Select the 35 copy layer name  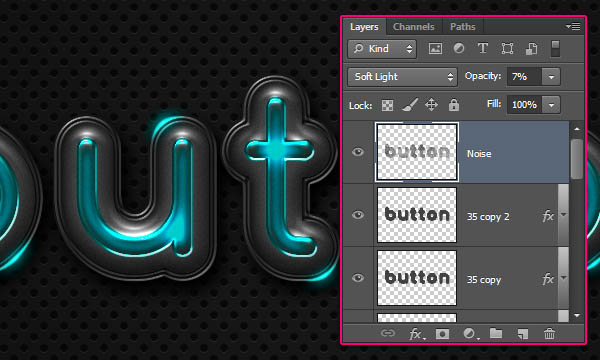[484, 280]
